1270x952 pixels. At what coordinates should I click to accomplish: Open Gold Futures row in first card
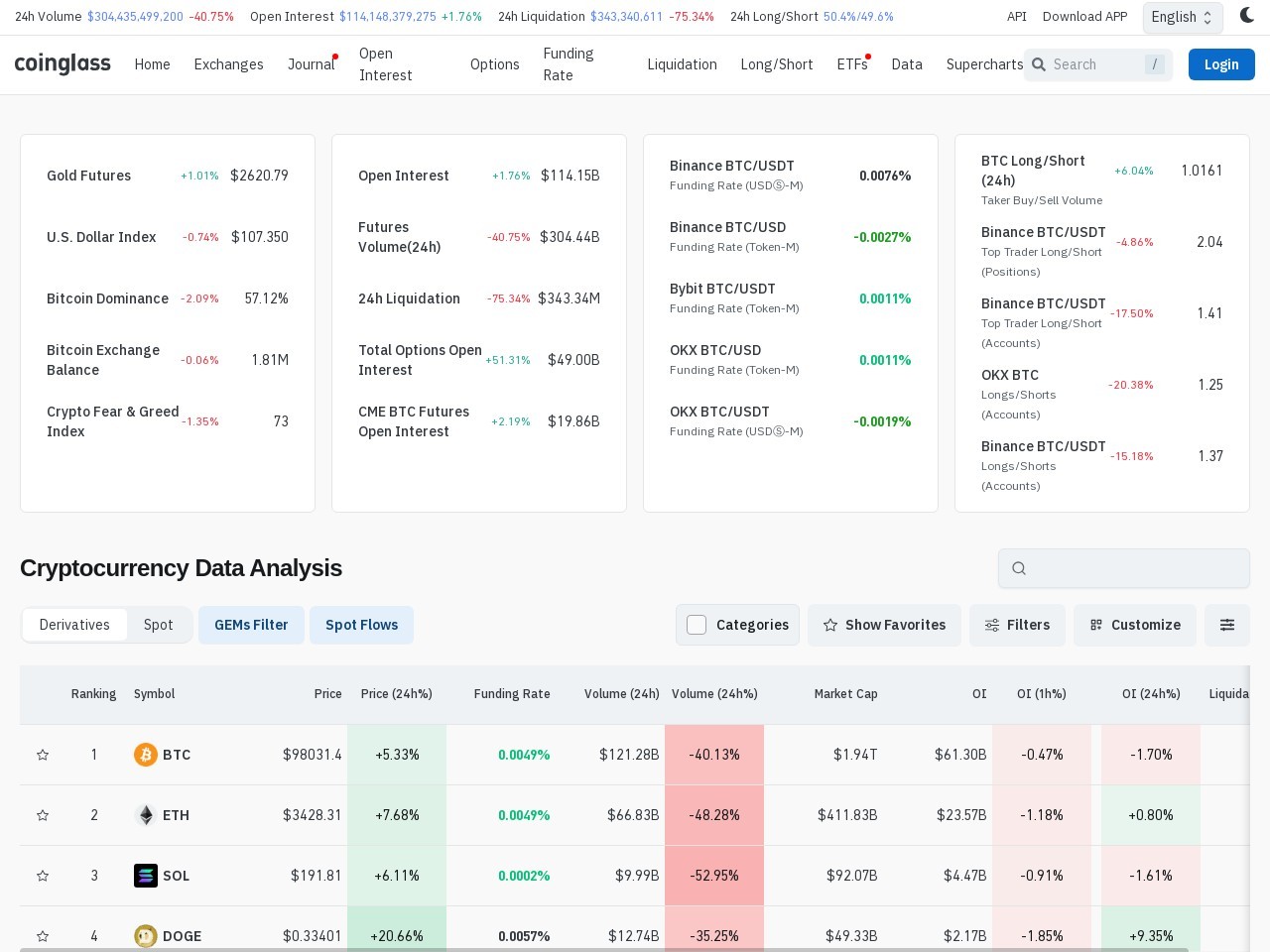pyautogui.click(x=168, y=176)
